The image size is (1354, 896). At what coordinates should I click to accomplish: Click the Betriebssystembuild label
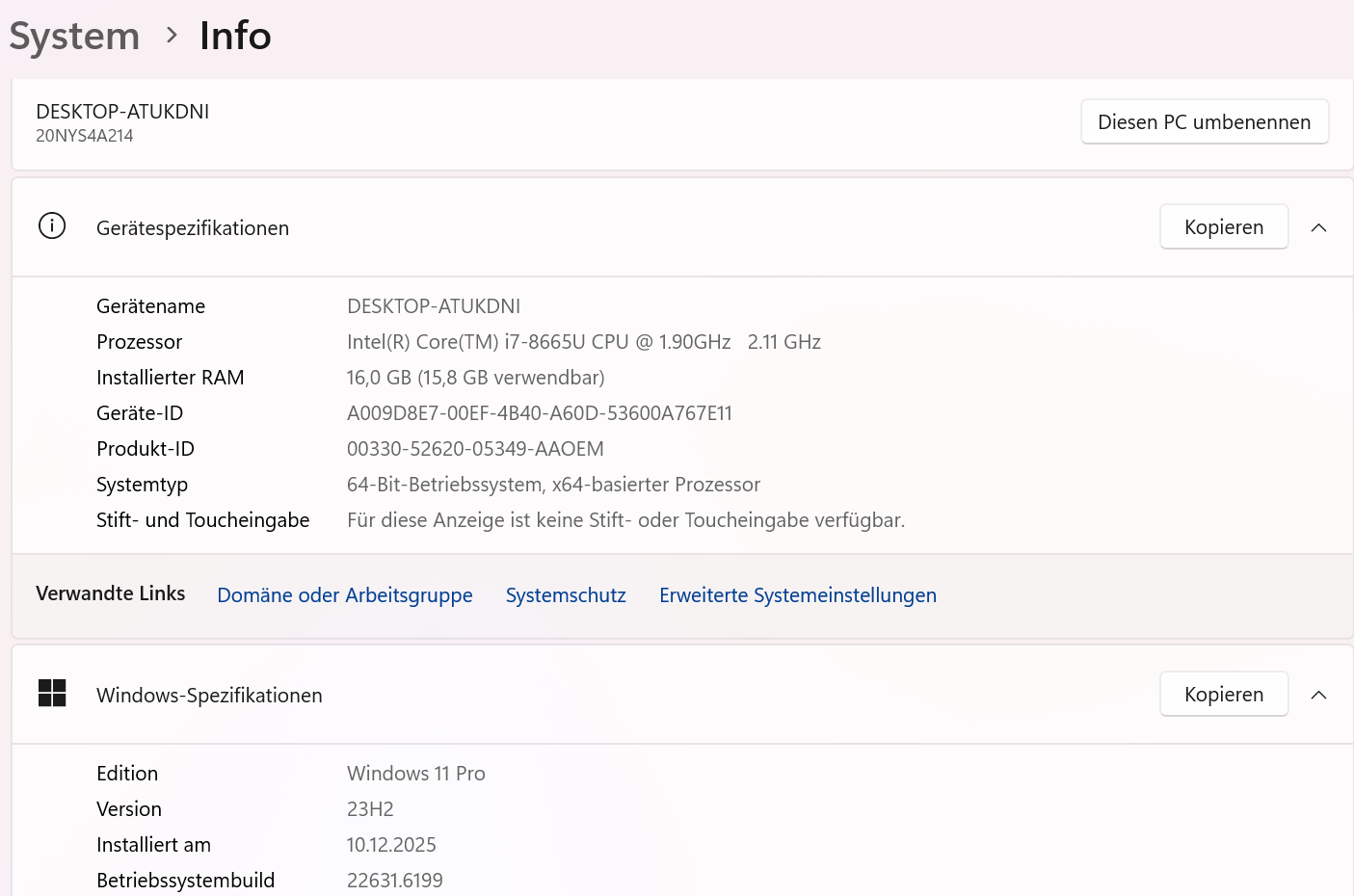(x=186, y=881)
